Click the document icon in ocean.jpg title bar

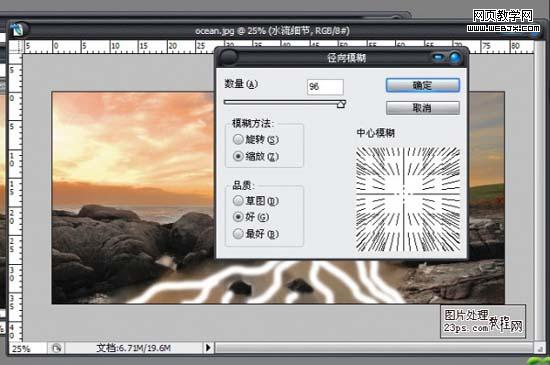[x=16, y=30]
